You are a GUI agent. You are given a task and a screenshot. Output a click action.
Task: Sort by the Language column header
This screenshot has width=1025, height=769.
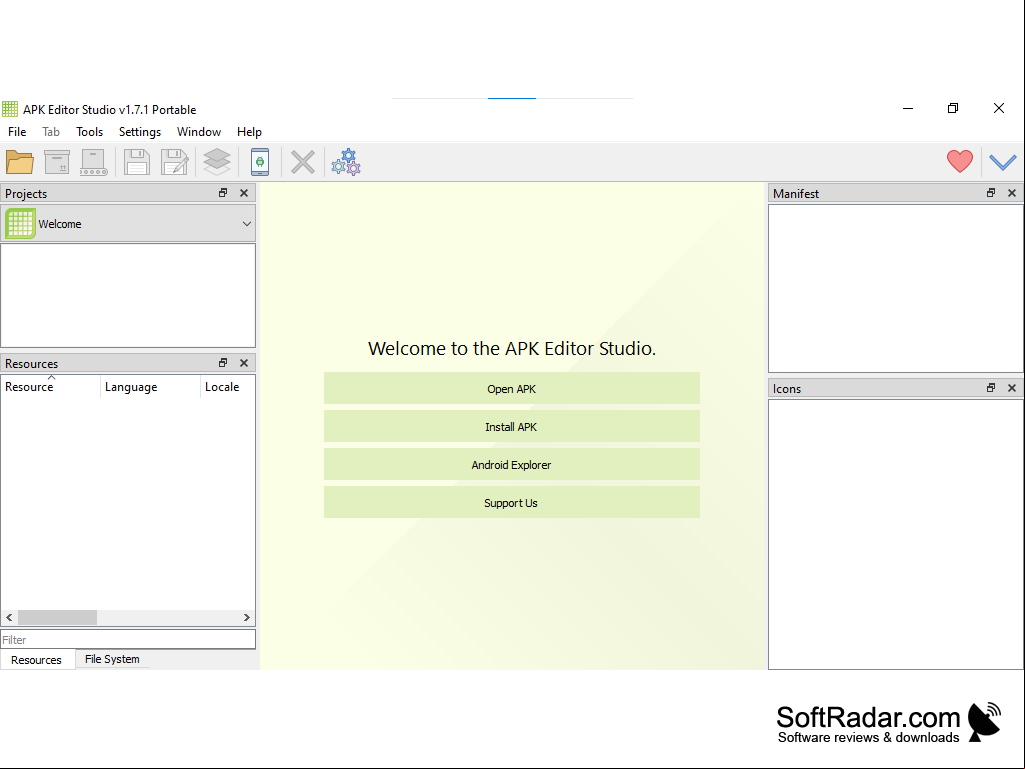point(150,386)
